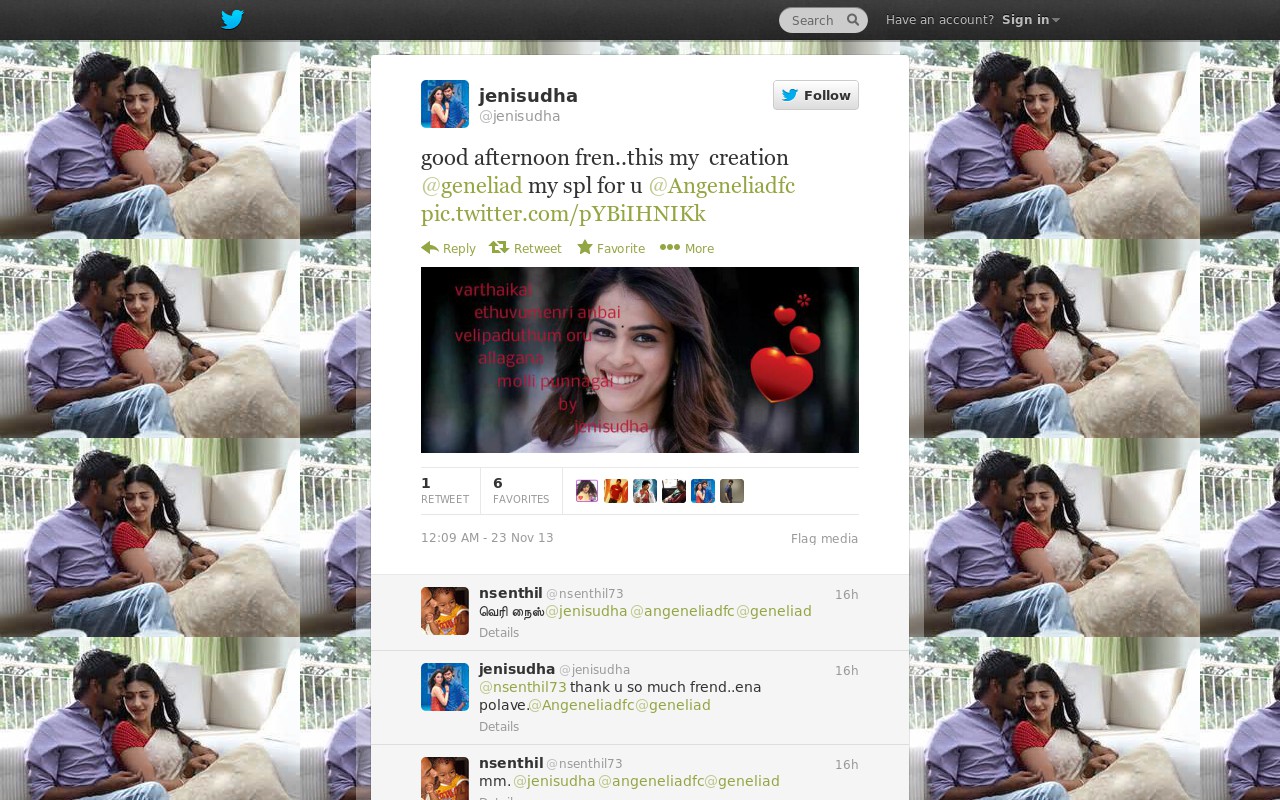Click nsenthil's avatar in first reply
Viewport: 1280px width, 800px height.
(445, 611)
